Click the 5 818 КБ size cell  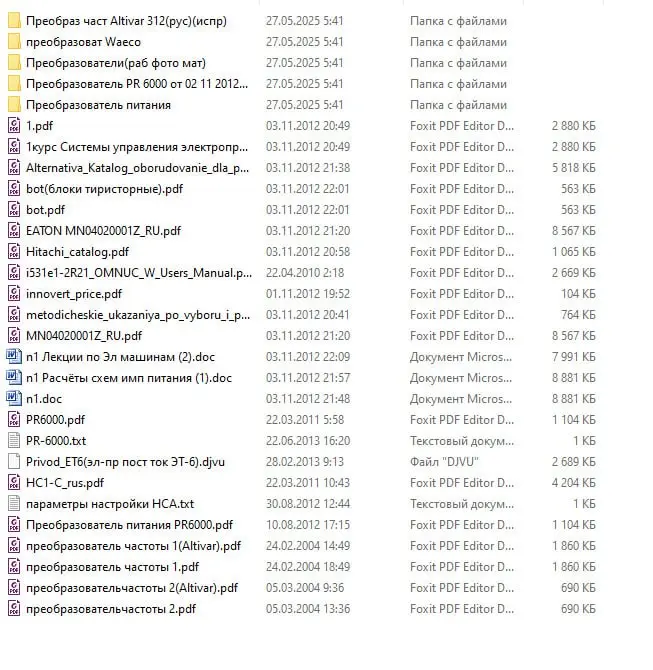[x=574, y=168]
